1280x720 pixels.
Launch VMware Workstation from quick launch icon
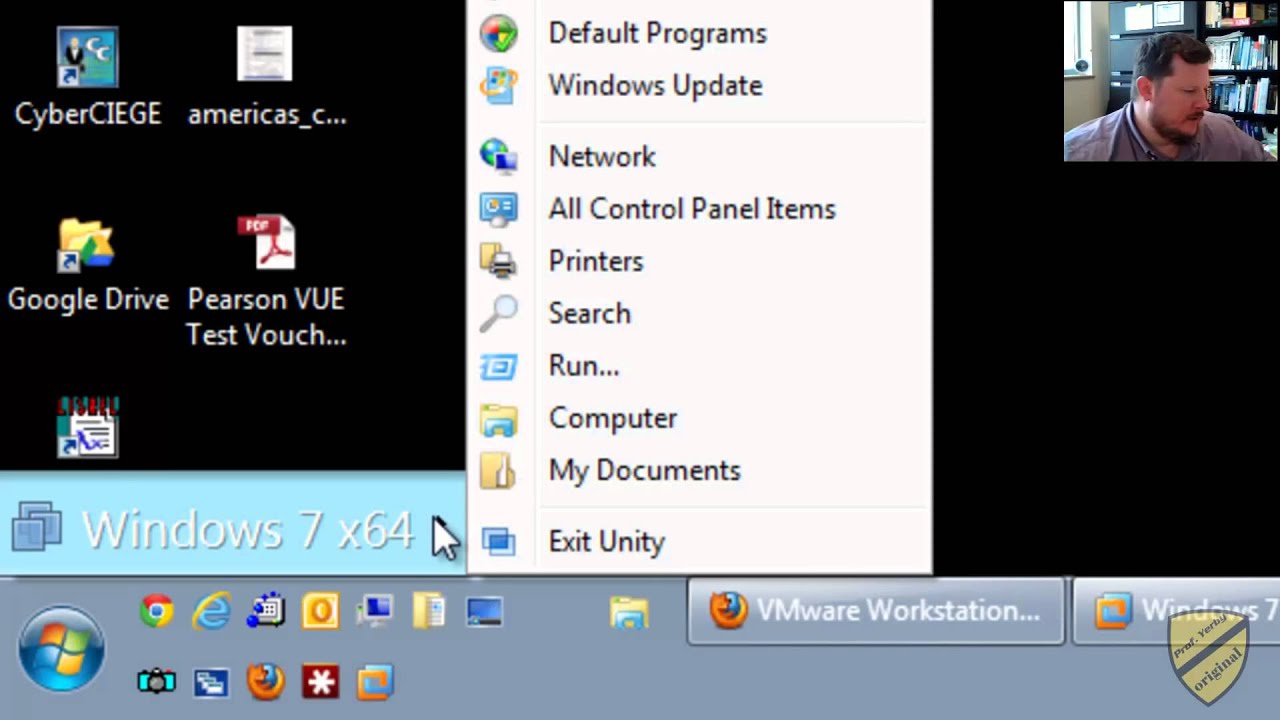[375, 682]
